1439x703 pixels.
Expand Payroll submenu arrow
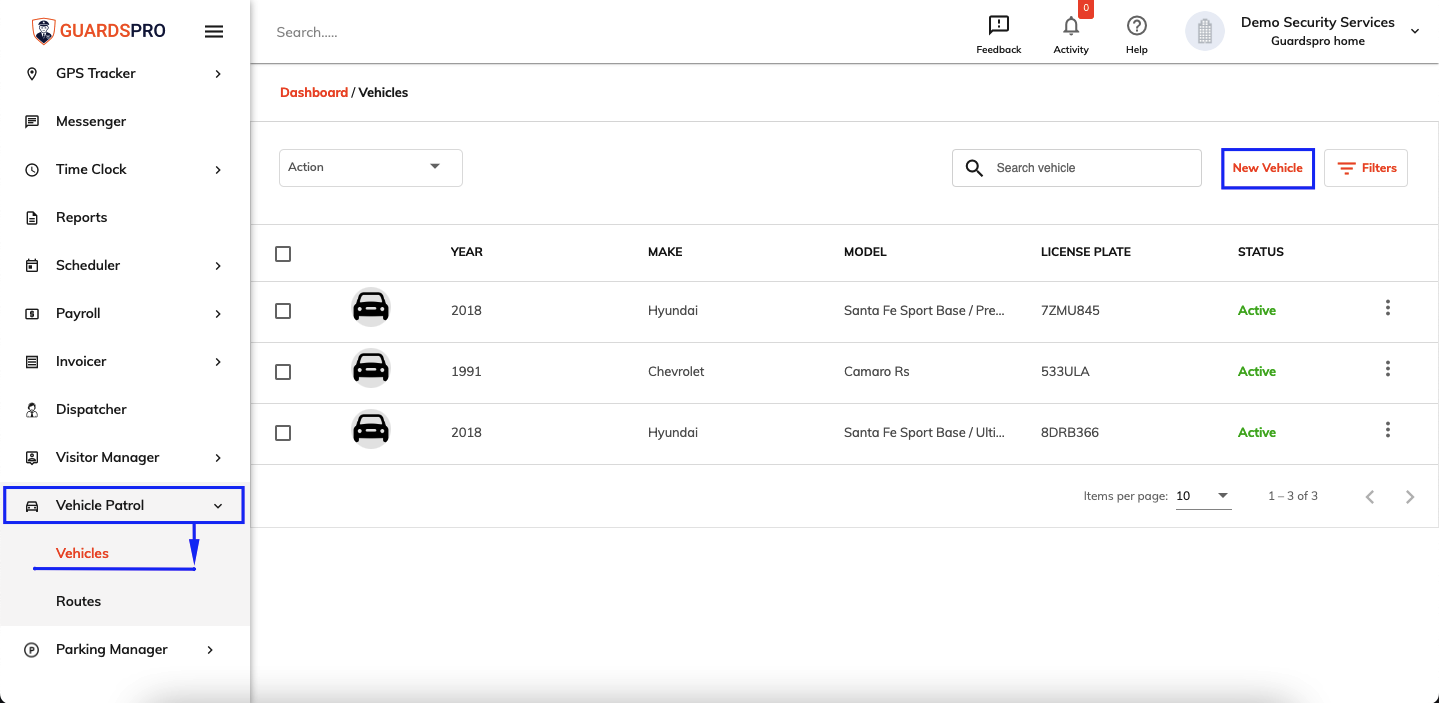(x=218, y=314)
